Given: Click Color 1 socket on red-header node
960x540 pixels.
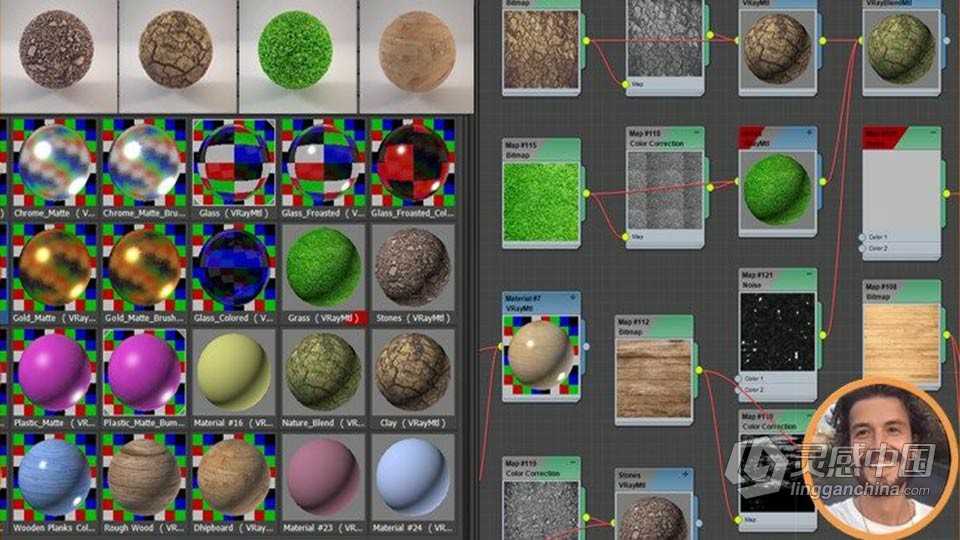Looking at the screenshot, I should (862, 237).
